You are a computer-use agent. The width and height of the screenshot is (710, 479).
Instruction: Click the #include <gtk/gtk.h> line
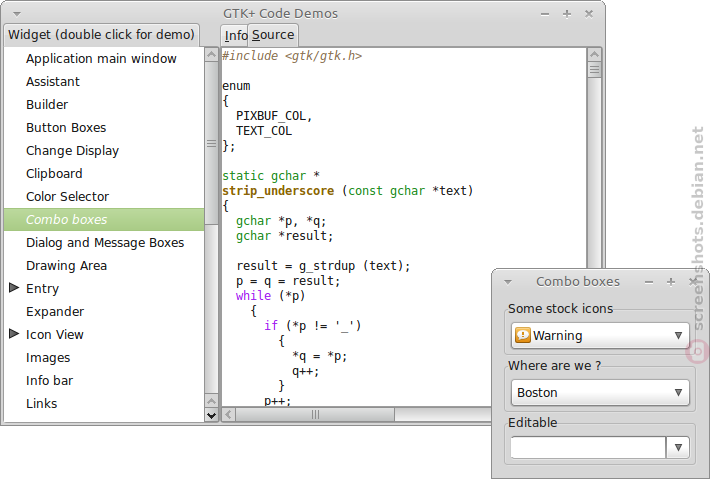(292, 56)
